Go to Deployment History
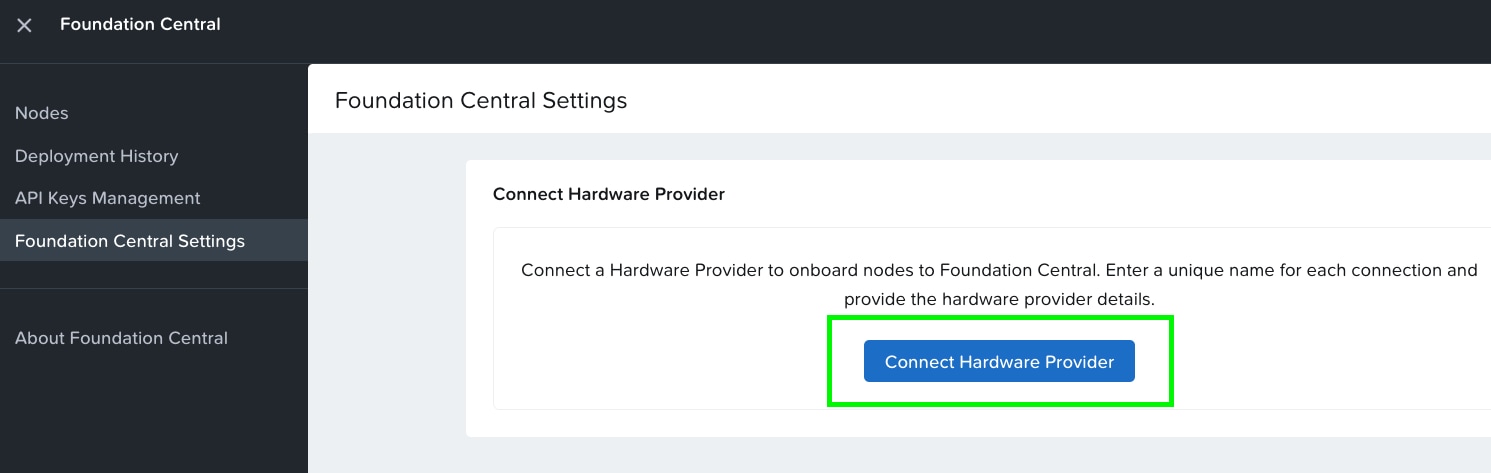This screenshot has width=1491, height=473. click(x=97, y=156)
